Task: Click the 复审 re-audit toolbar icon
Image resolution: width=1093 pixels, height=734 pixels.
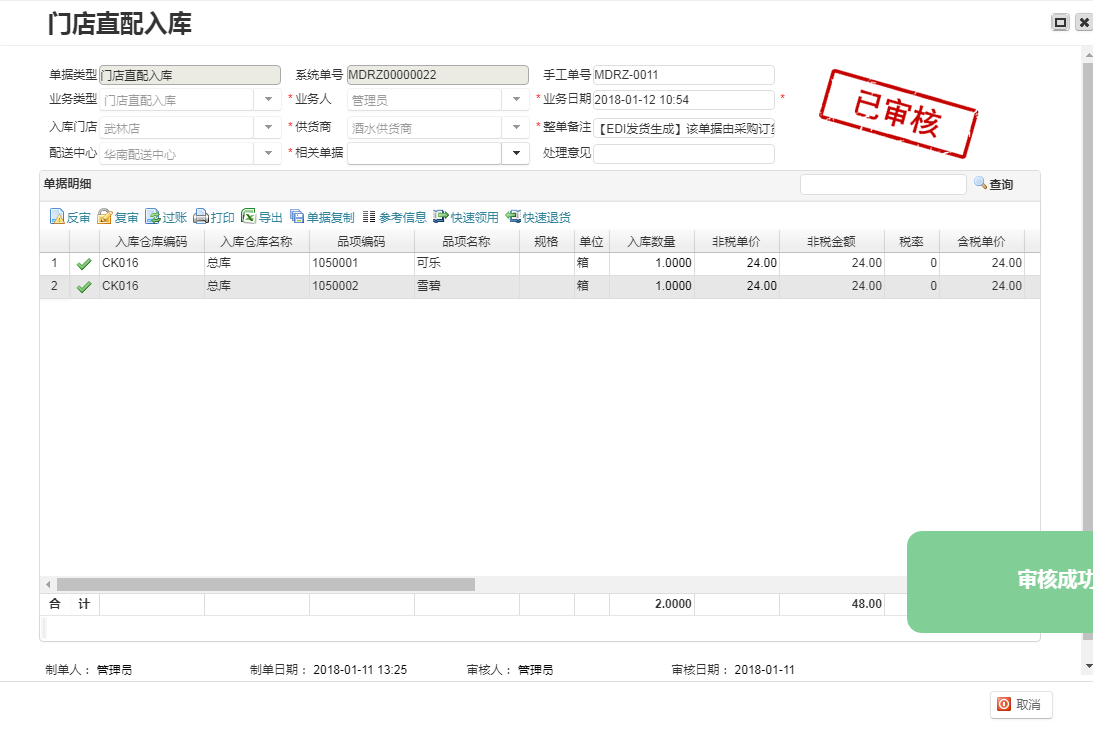Action: (105, 217)
